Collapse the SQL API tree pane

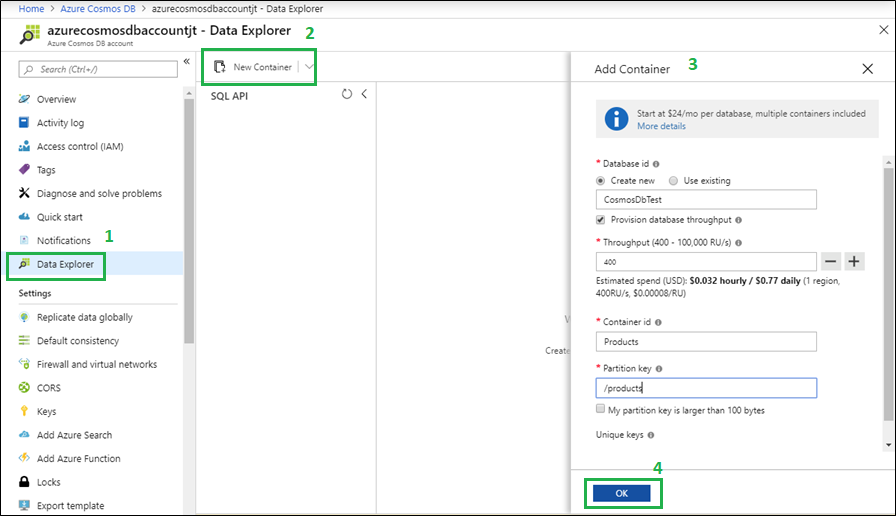[364, 94]
